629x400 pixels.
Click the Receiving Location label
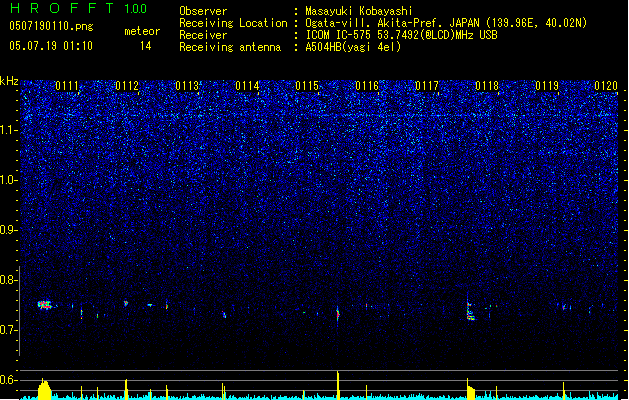click(233, 23)
